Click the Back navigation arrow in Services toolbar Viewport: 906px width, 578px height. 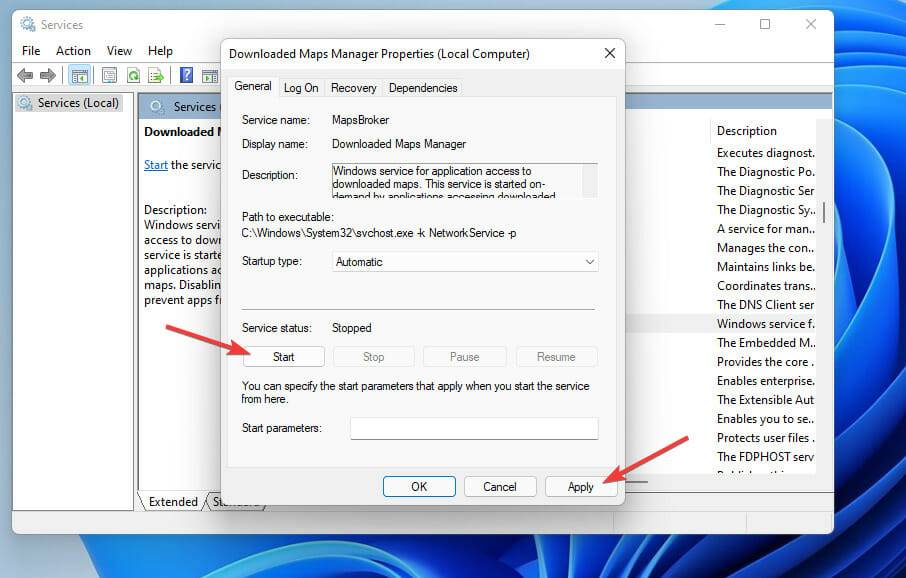pos(24,75)
